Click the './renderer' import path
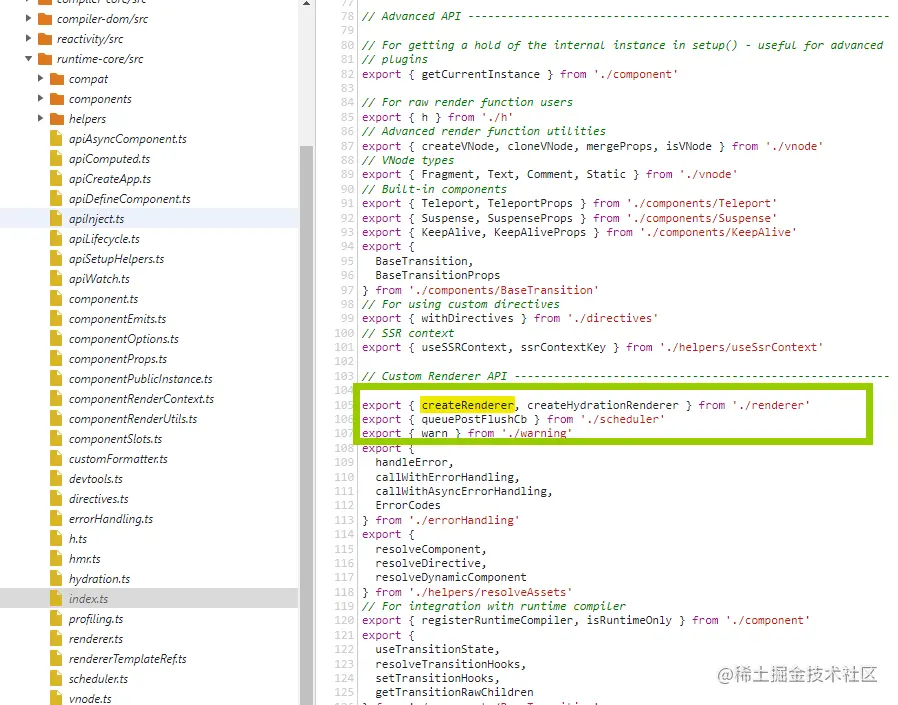This screenshot has width=898, height=705. click(771, 405)
